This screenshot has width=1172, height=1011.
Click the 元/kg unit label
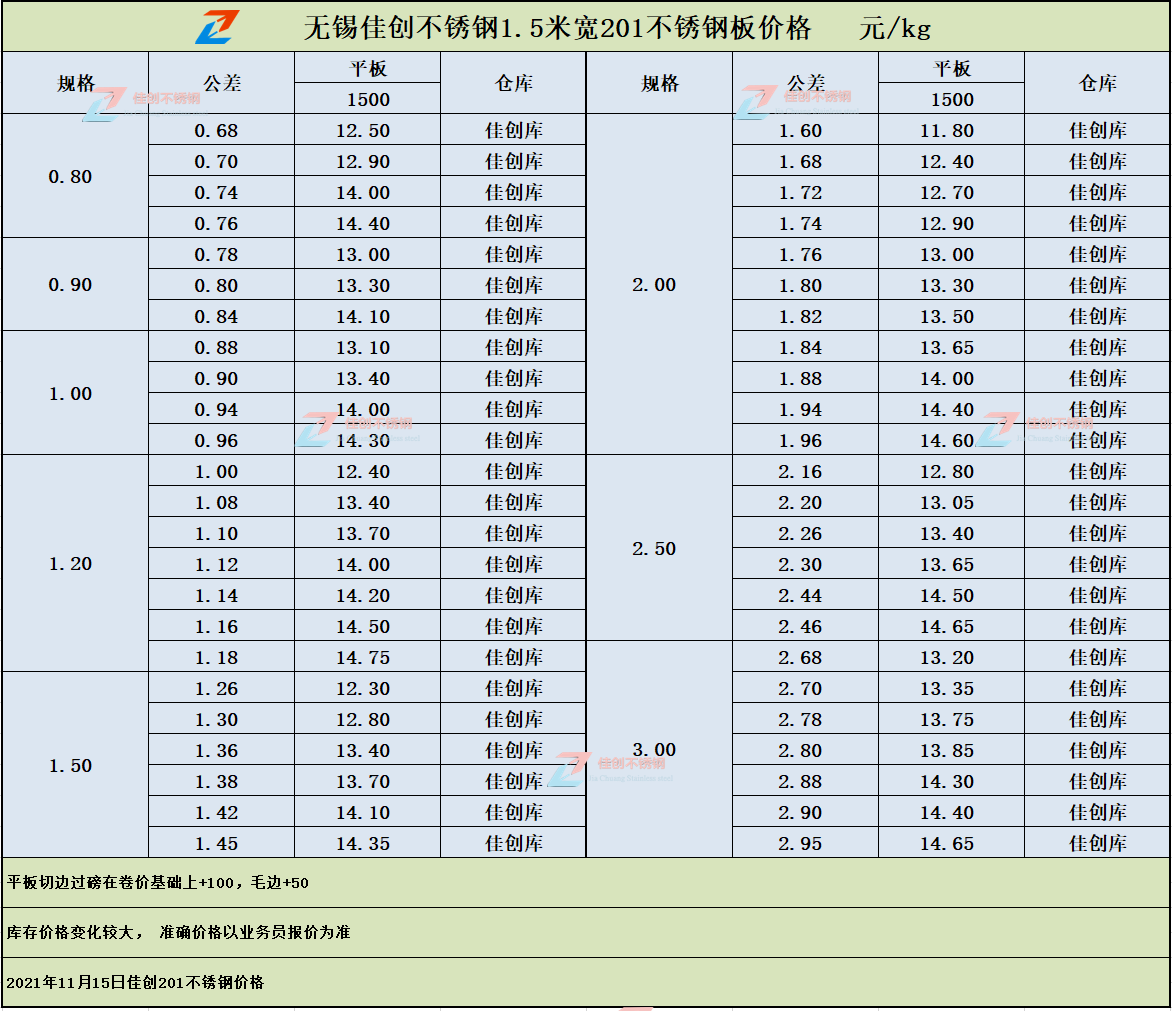coord(895,29)
